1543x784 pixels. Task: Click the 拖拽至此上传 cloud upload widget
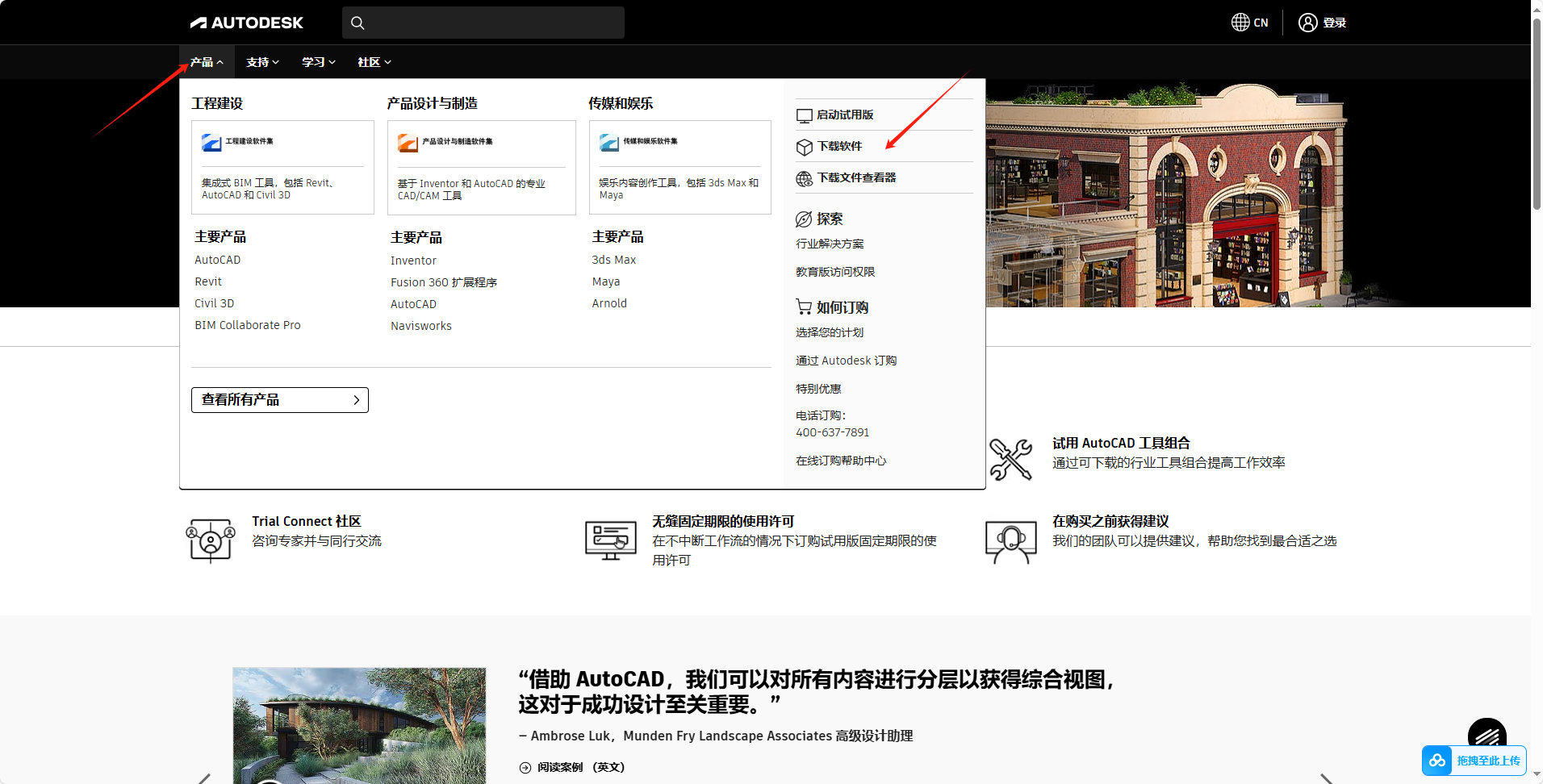pos(1474,761)
